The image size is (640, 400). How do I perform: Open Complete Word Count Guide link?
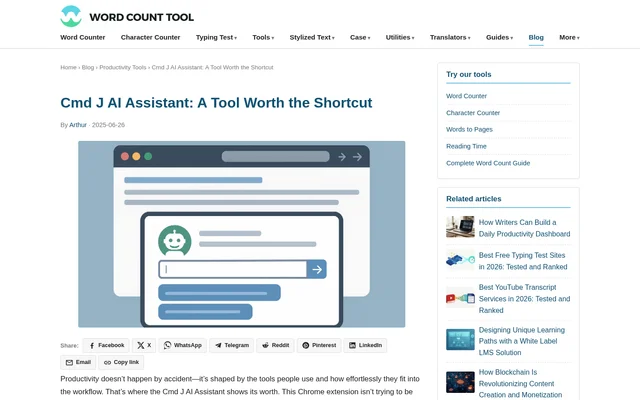488,163
